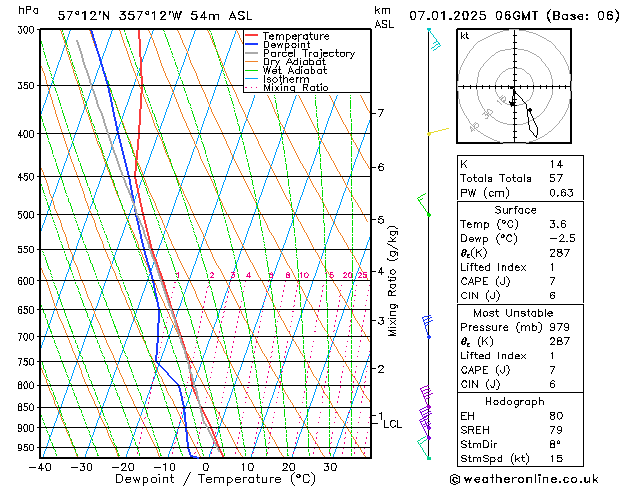Click the 500 pressure level label
Image resolution: width=629 pixels, height=486 pixels.
[x=28, y=215]
